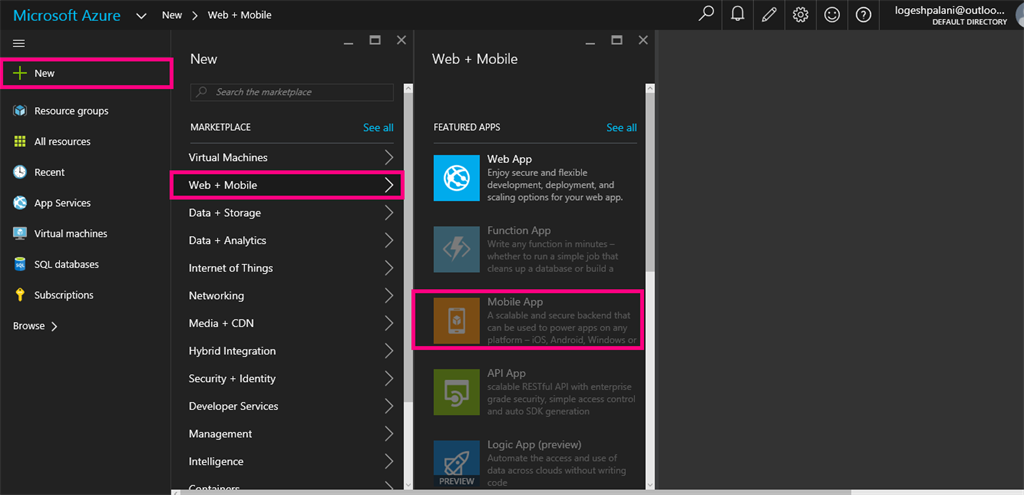Viewport: 1024px width, 495px height.
Task: Click Microsoft Azure logo text
Action: [x=67, y=16]
